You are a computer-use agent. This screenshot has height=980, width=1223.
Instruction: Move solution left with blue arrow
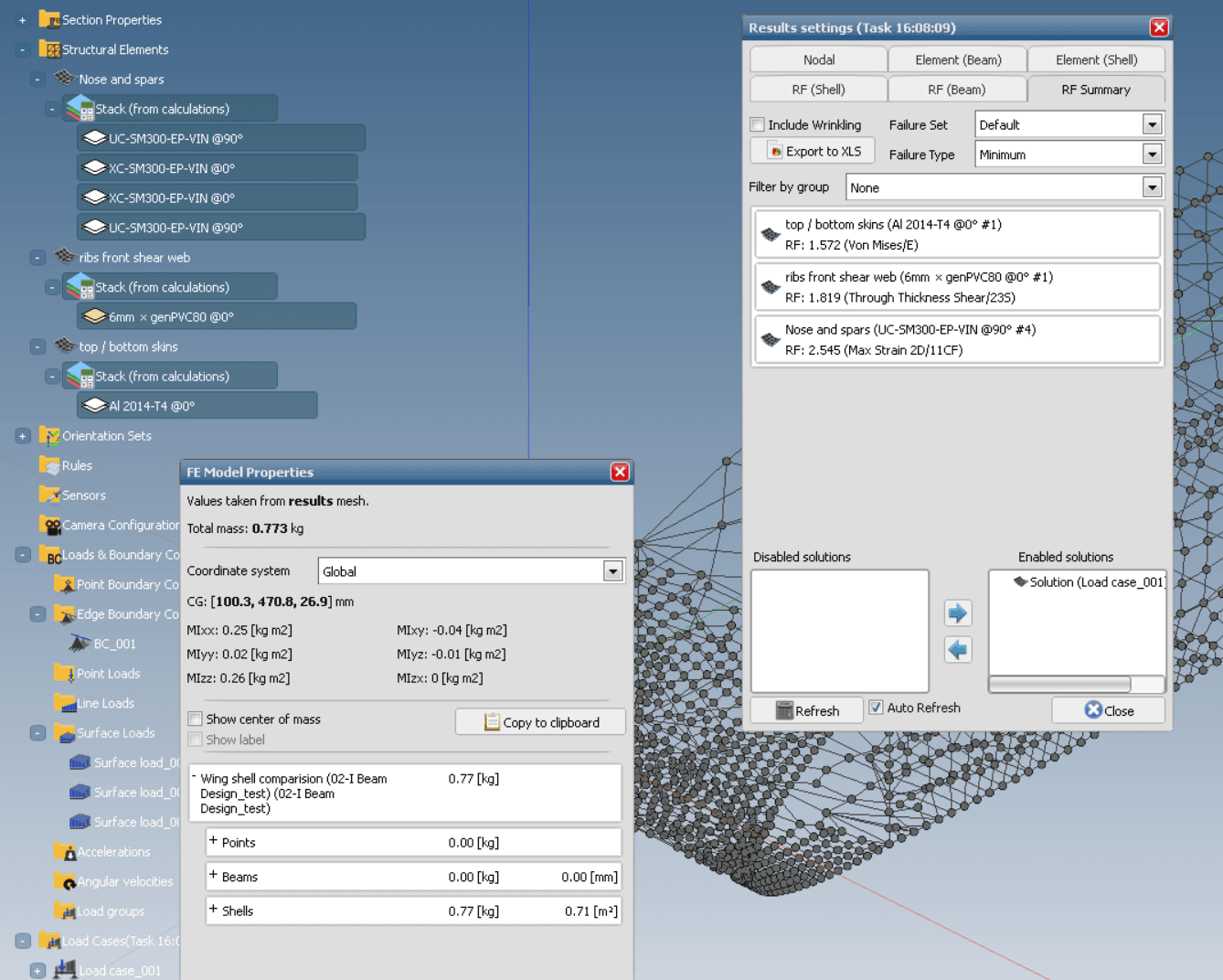point(958,650)
